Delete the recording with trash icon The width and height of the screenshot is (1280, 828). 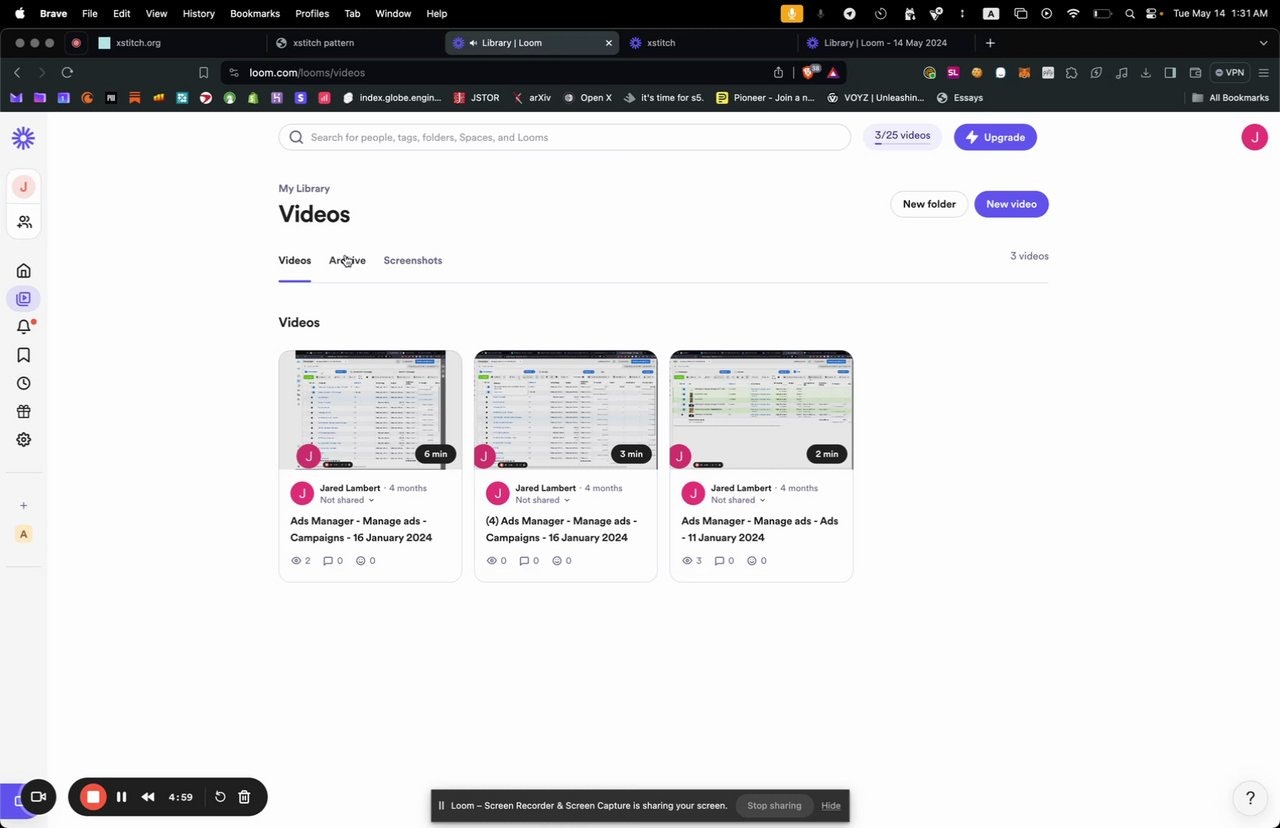244,797
